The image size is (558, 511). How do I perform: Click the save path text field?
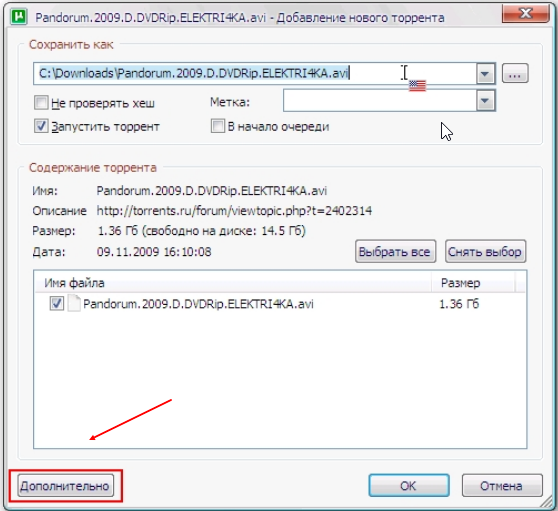(x=255, y=74)
